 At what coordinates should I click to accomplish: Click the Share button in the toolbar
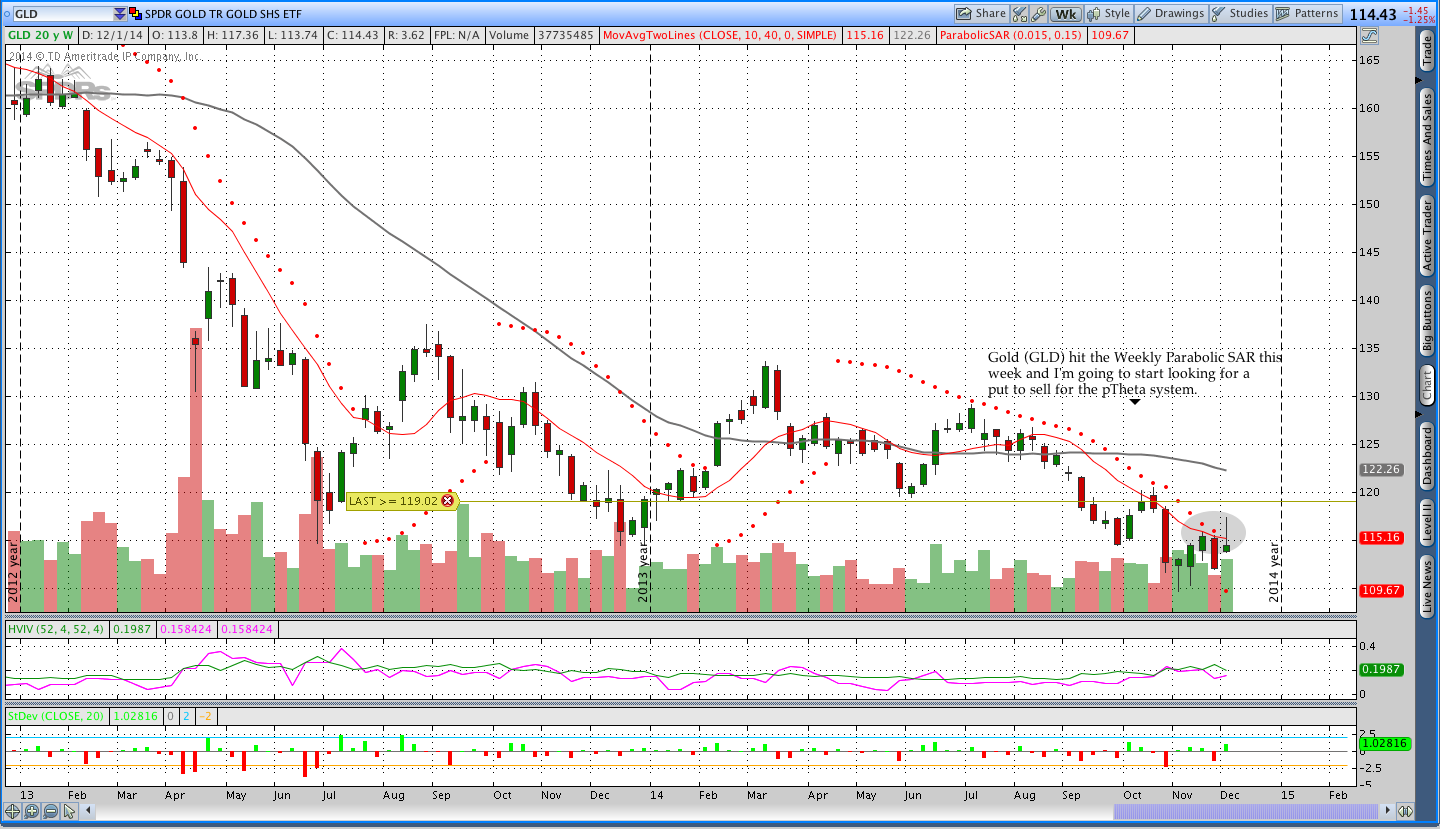coord(980,14)
